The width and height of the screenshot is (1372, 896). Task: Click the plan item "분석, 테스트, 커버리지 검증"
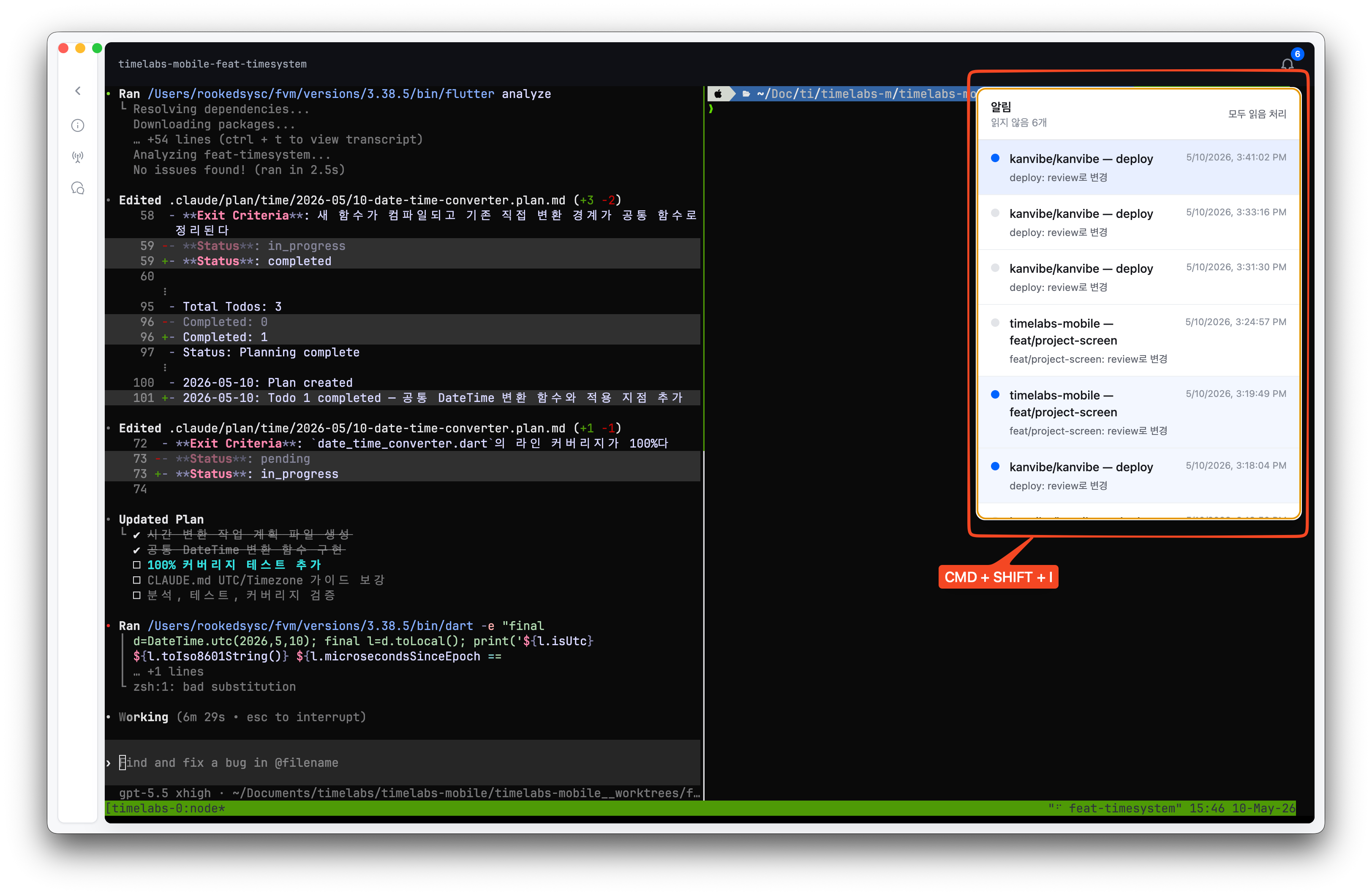(241, 595)
